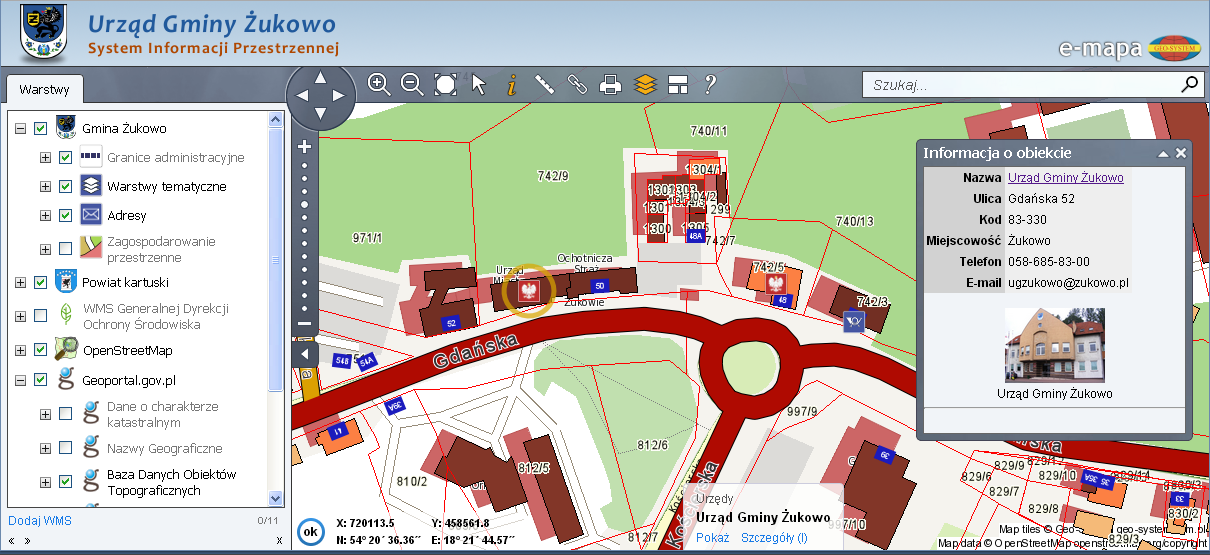This screenshot has width=1210, height=555.
Task: Expand Baza Danych Obiektów Topograficznych node
Action: click(45, 482)
